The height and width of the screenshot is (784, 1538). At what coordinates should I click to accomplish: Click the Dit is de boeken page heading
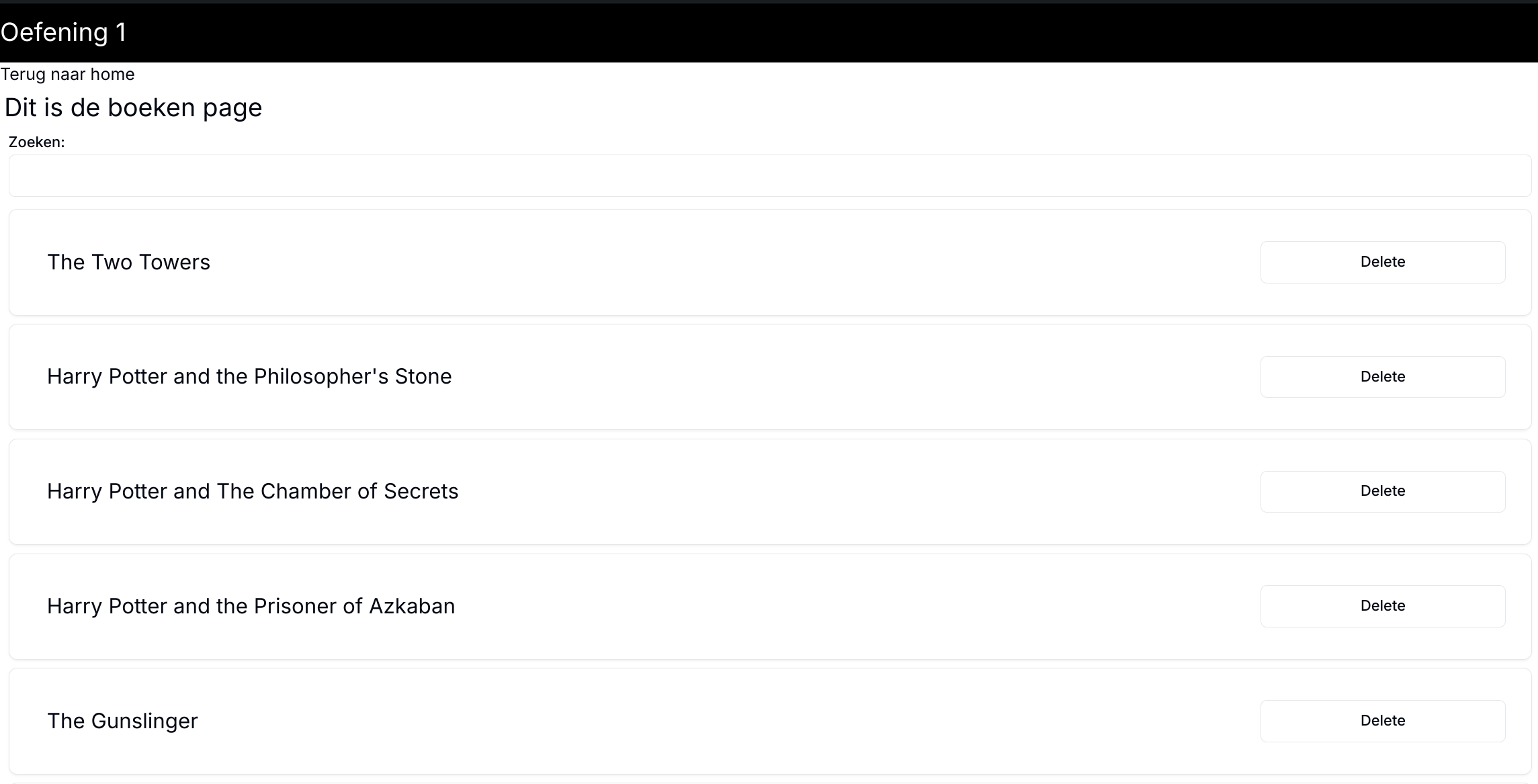click(x=133, y=108)
